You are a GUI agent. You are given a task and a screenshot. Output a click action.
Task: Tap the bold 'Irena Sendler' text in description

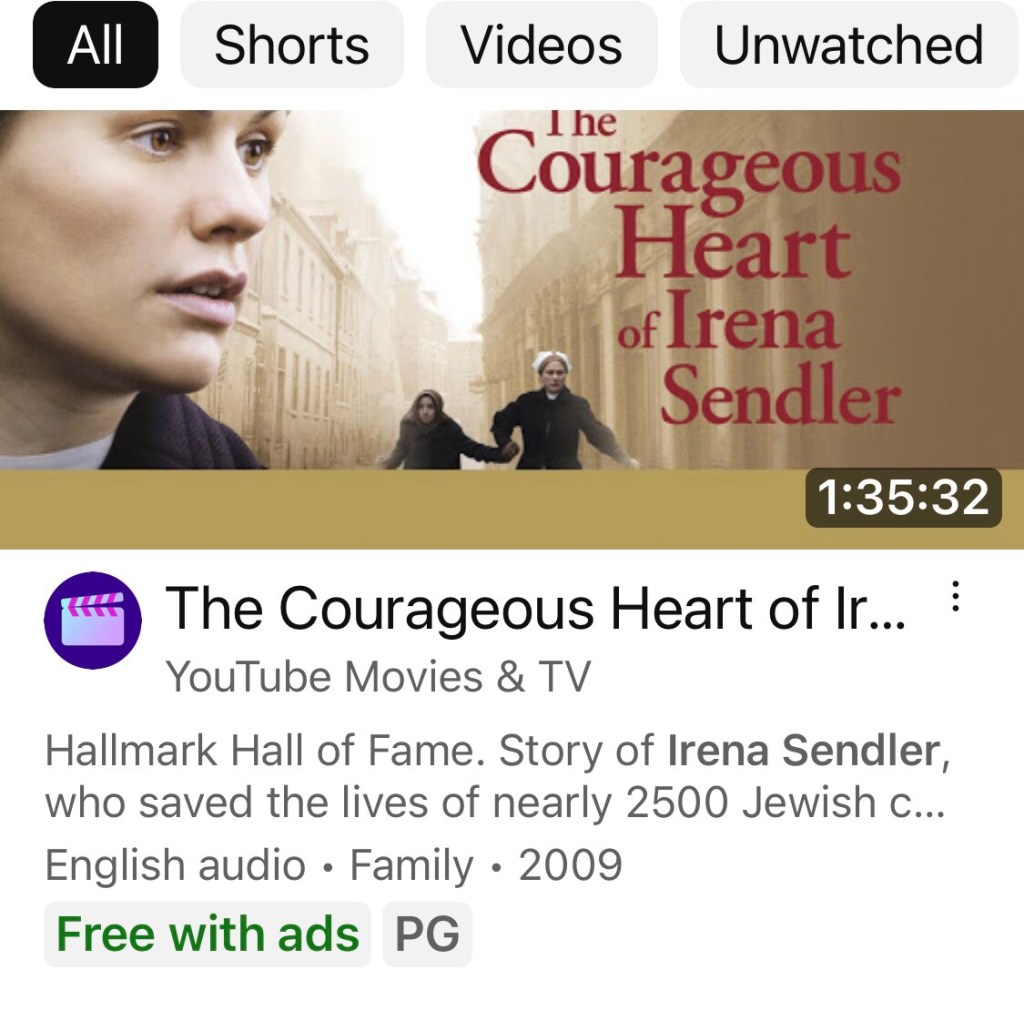pyautogui.click(x=803, y=750)
